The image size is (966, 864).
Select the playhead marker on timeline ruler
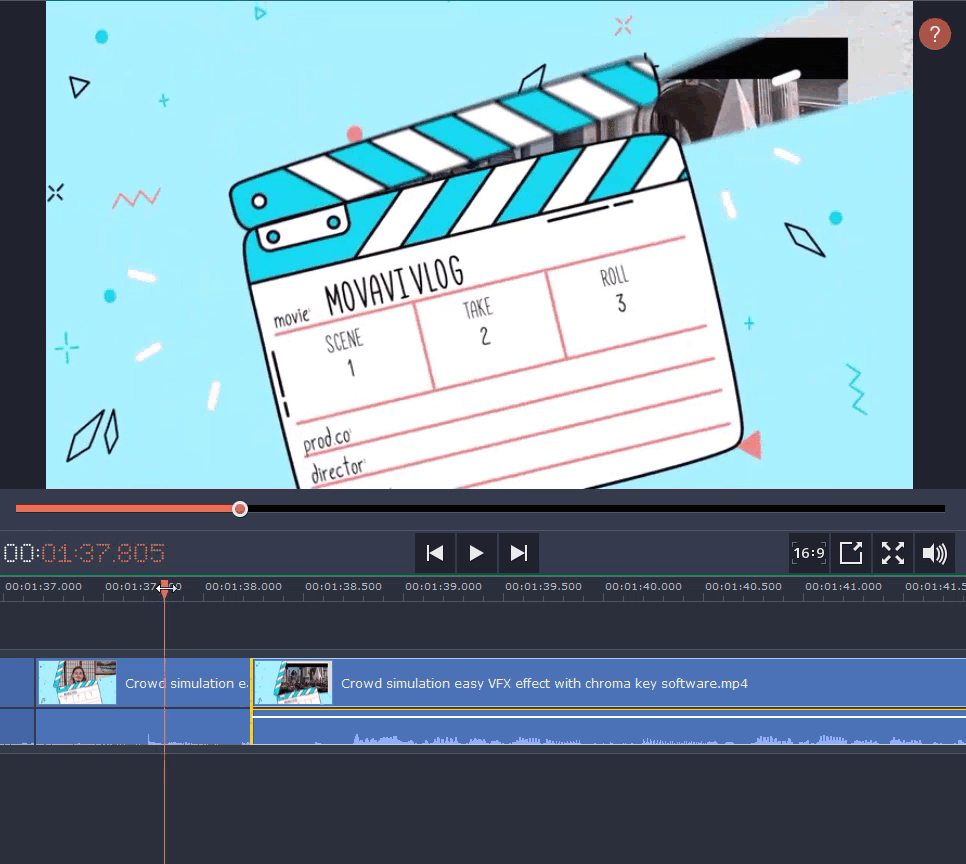164,587
